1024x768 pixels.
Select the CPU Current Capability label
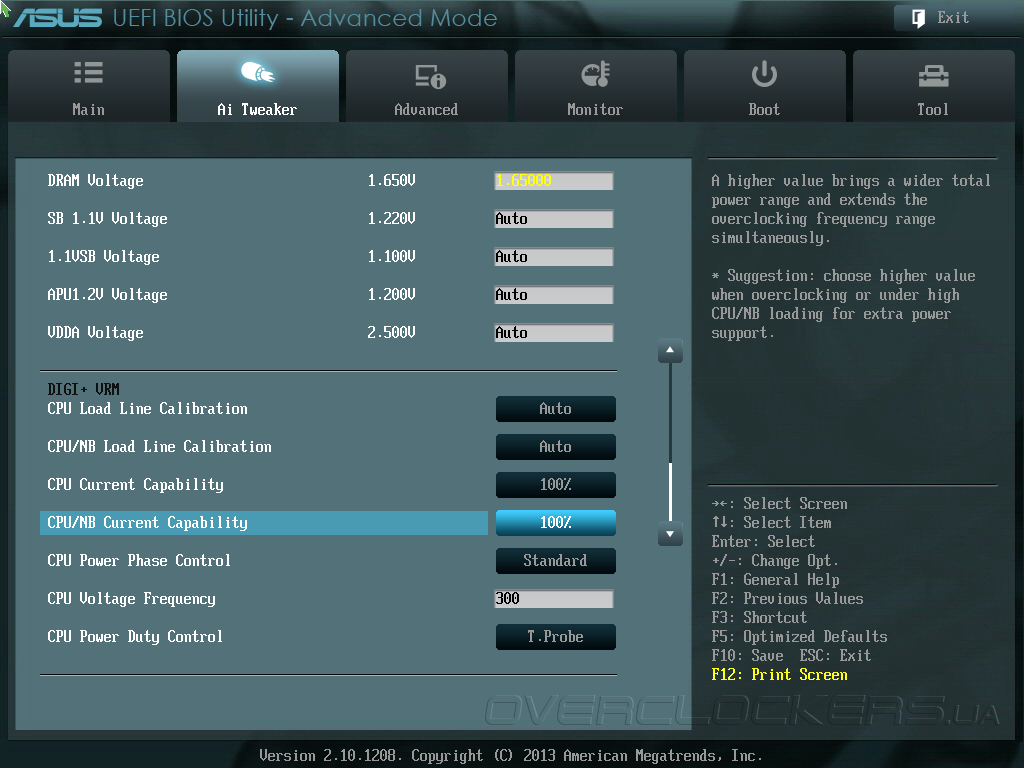135,485
